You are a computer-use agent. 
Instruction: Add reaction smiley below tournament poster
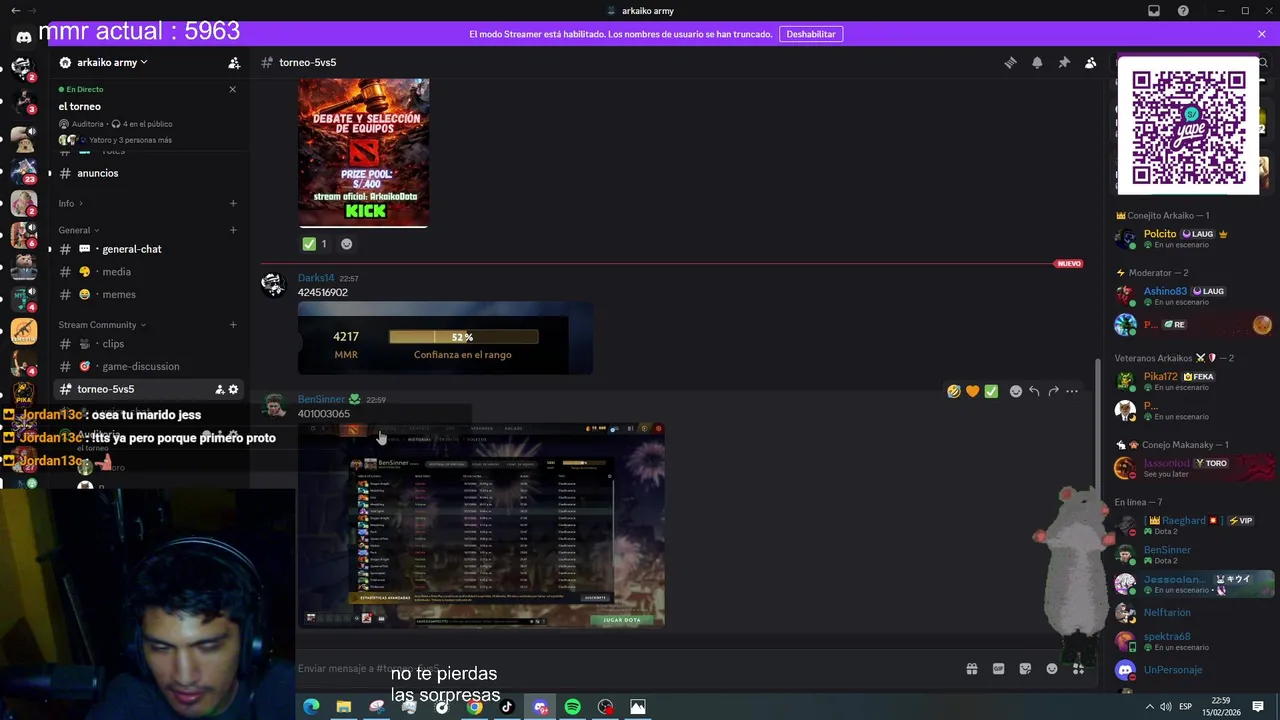click(346, 244)
